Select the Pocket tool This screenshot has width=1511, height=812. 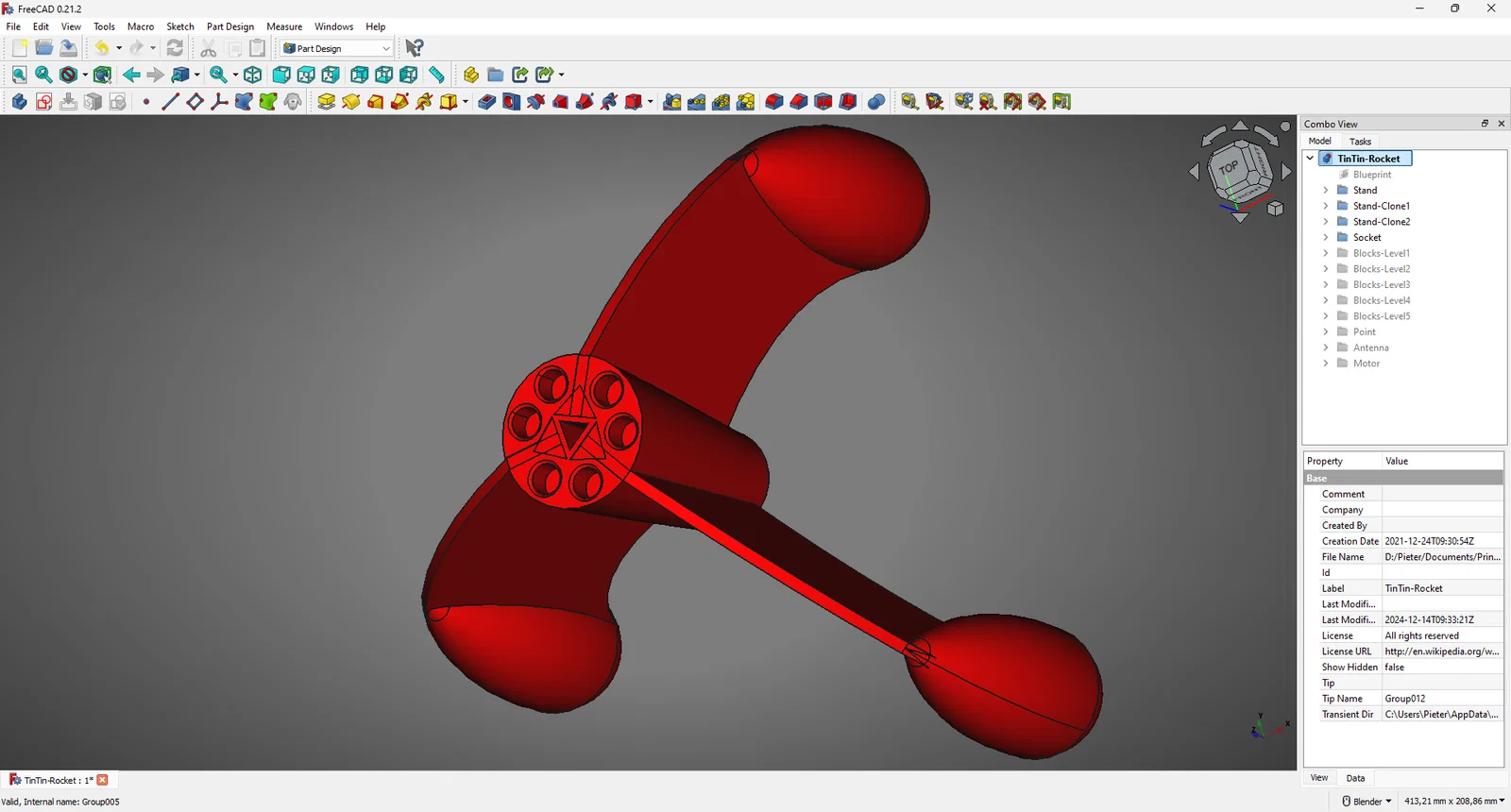[487, 102]
